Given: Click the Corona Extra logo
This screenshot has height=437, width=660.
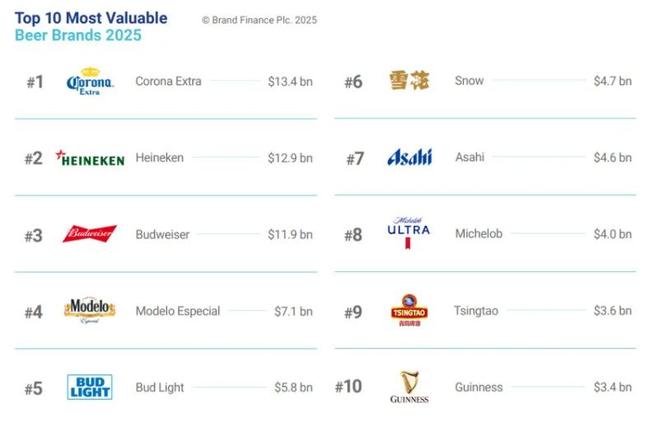Looking at the screenshot, I should pos(89,82).
